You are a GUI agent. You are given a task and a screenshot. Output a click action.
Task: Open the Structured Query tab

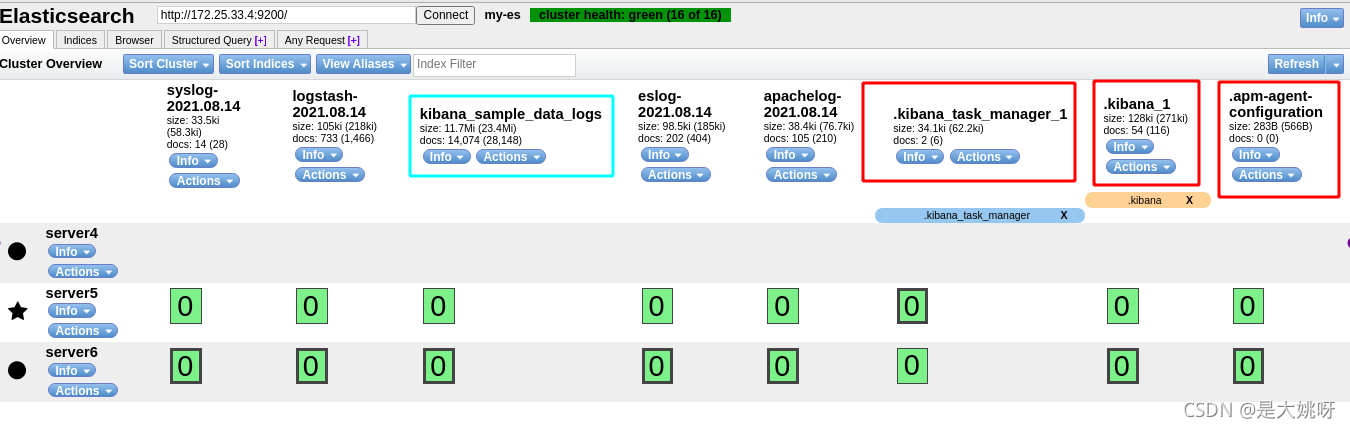coord(218,40)
